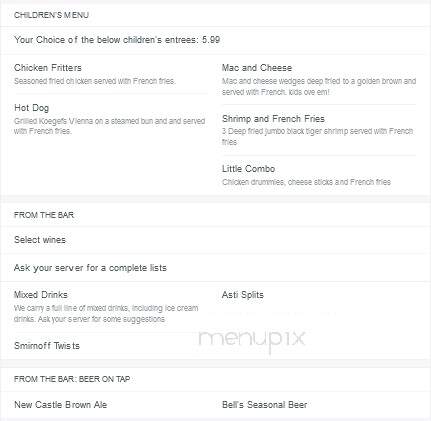Click the Children's Menu section header
The image size is (431, 421).
click(51, 15)
